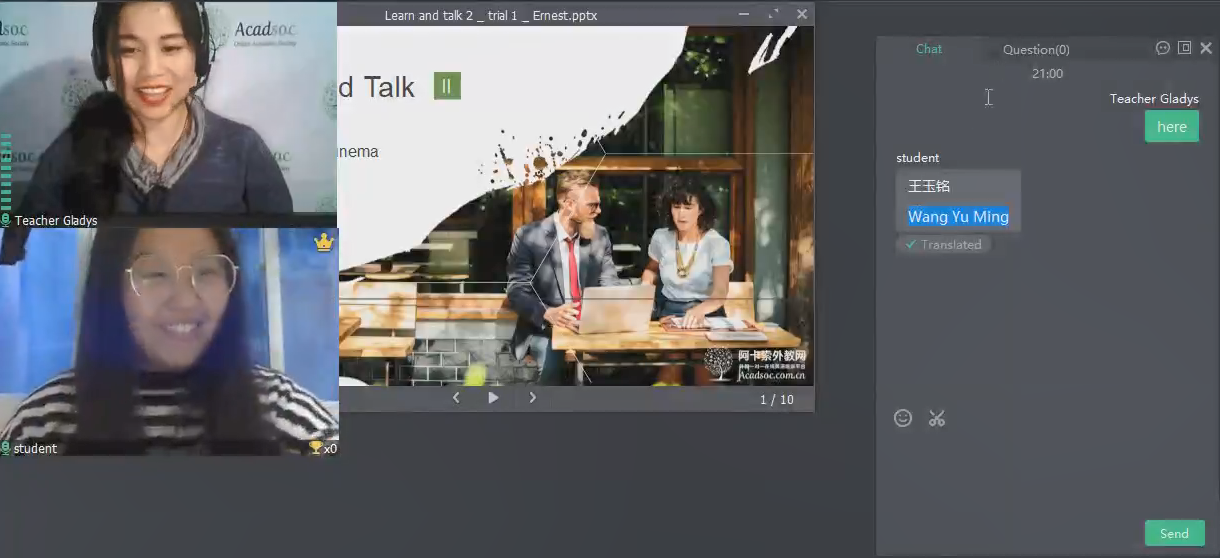This screenshot has height=558, width=1220.
Task: Play the slideshow presentation
Action: pyautogui.click(x=493, y=397)
